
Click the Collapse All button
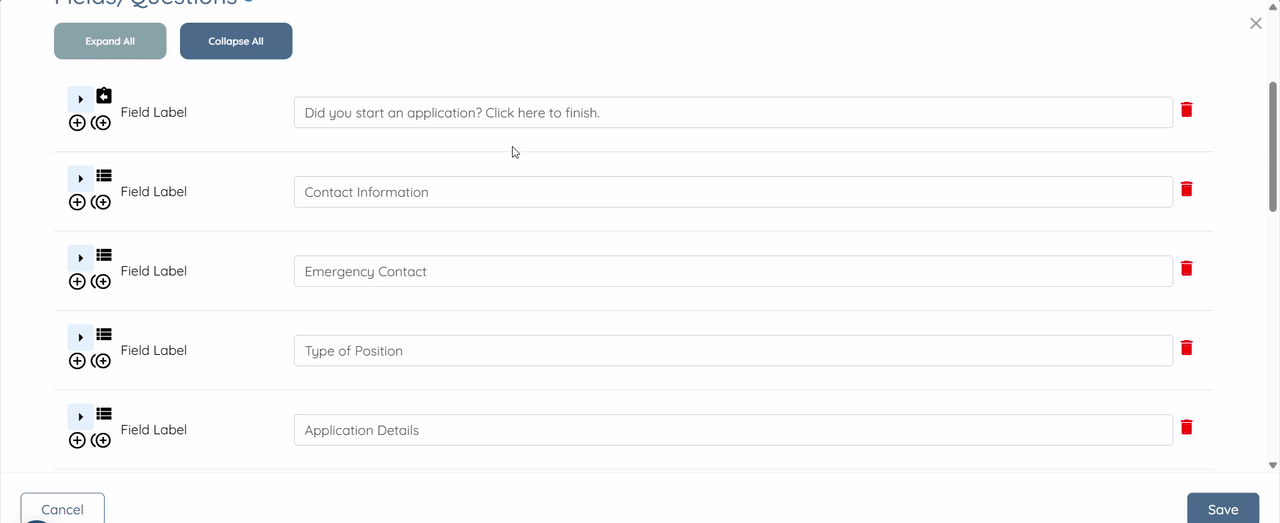point(236,41)
